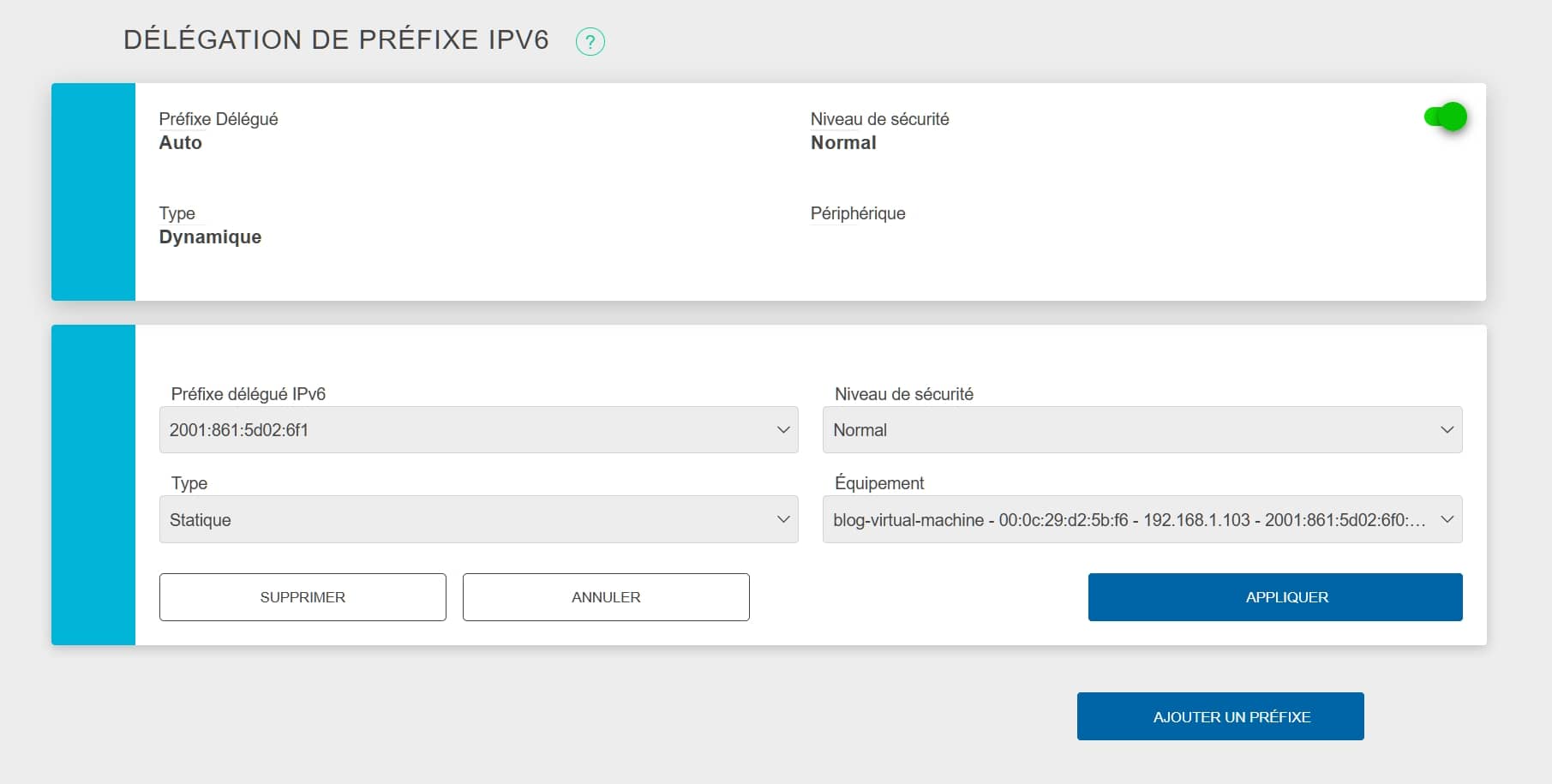
Task: Click chevron arrow in editable Normal security field
Action: [x=1447, y=430]
